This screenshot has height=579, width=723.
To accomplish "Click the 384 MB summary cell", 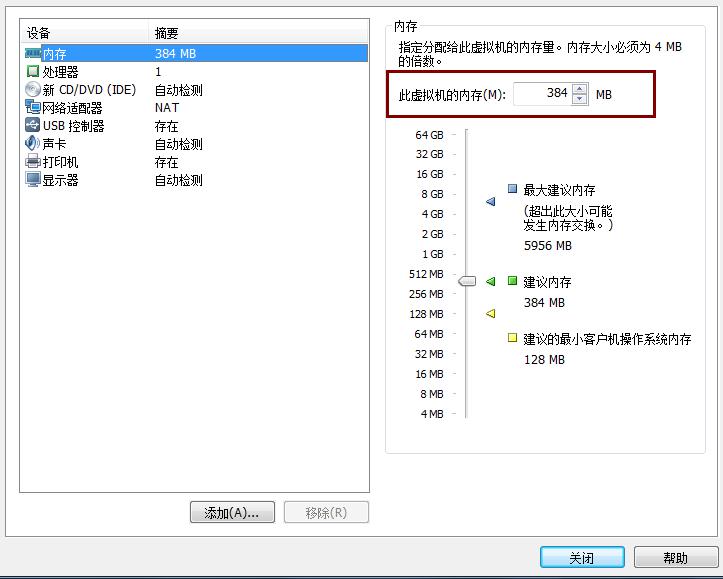I will tap(176, 53).
